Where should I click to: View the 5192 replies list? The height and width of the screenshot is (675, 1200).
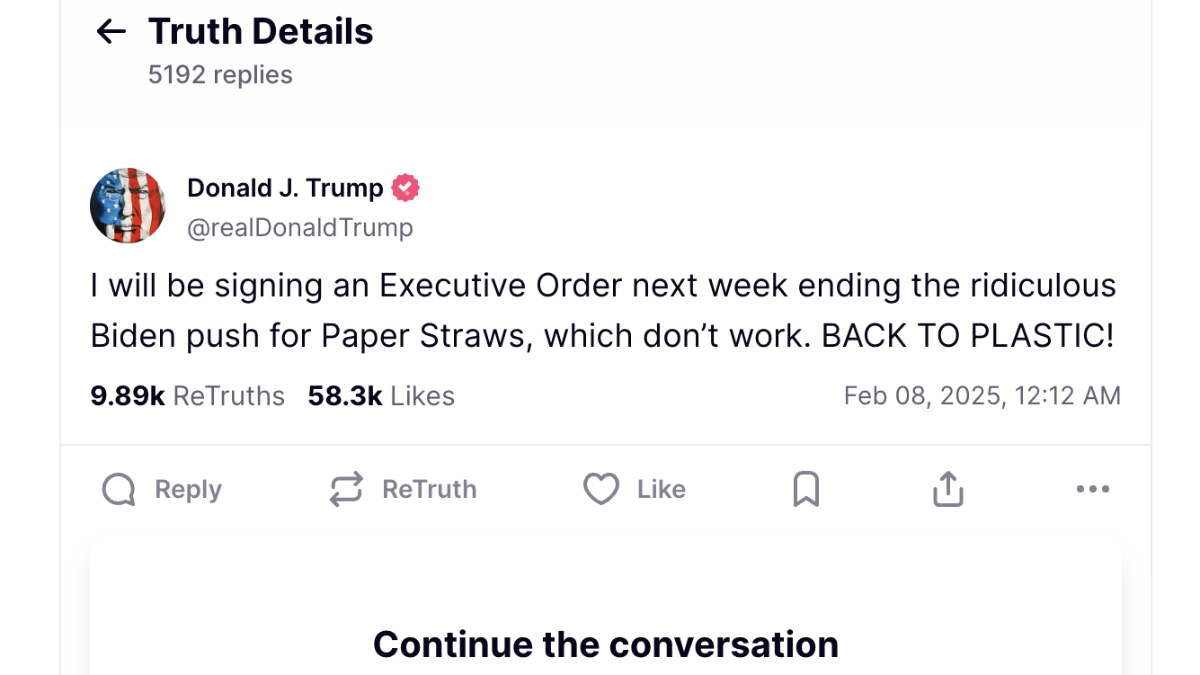219,74
